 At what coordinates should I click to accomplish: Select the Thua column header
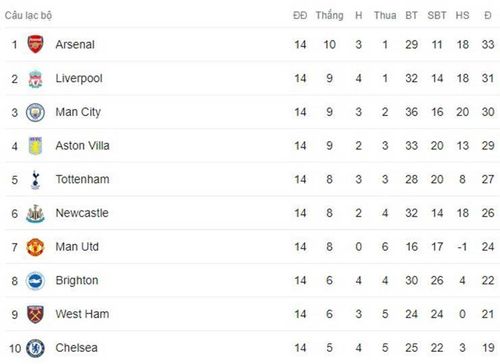pyautogui.click(x=385, y=15)
